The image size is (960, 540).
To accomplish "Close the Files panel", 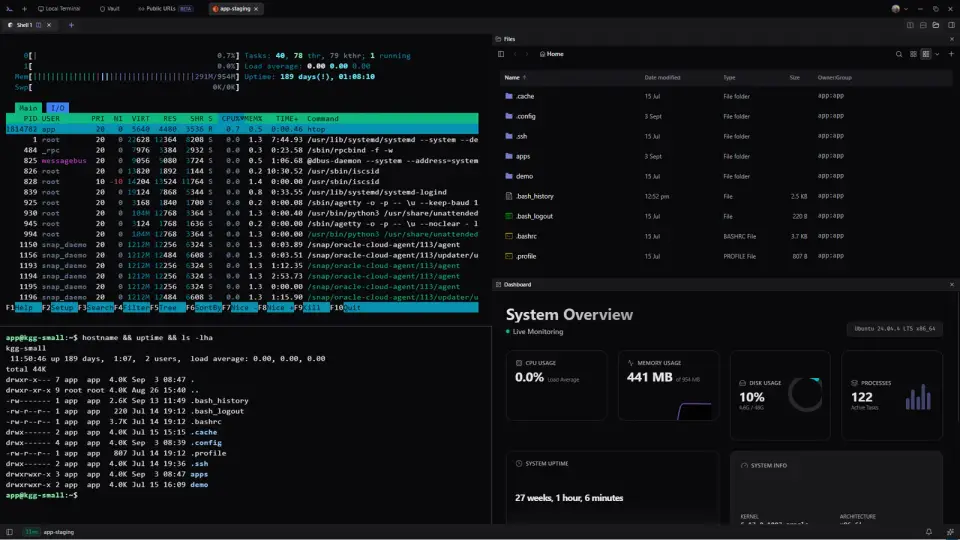I will click(x=951, y=39).
